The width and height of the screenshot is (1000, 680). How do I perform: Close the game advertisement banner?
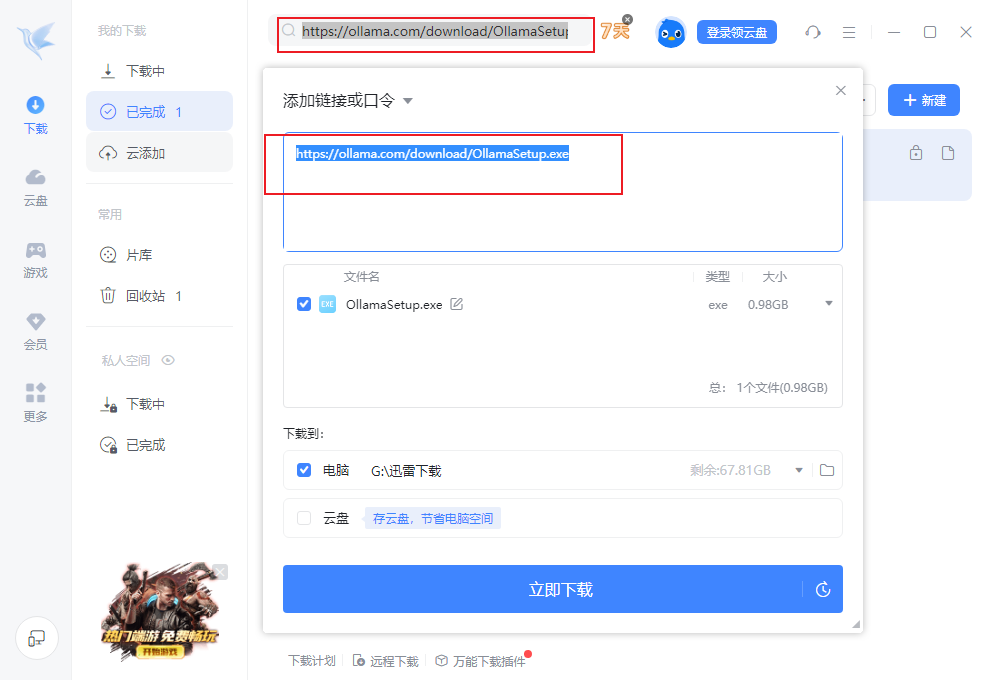pos(220,572)
